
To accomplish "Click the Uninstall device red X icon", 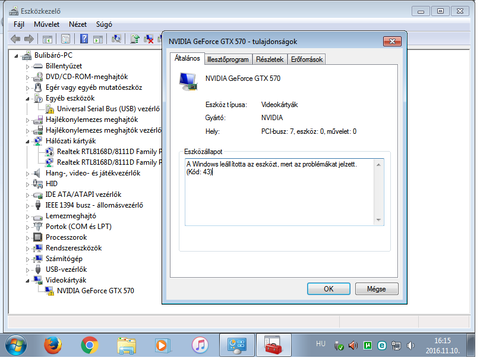I will tap(148, 39).
